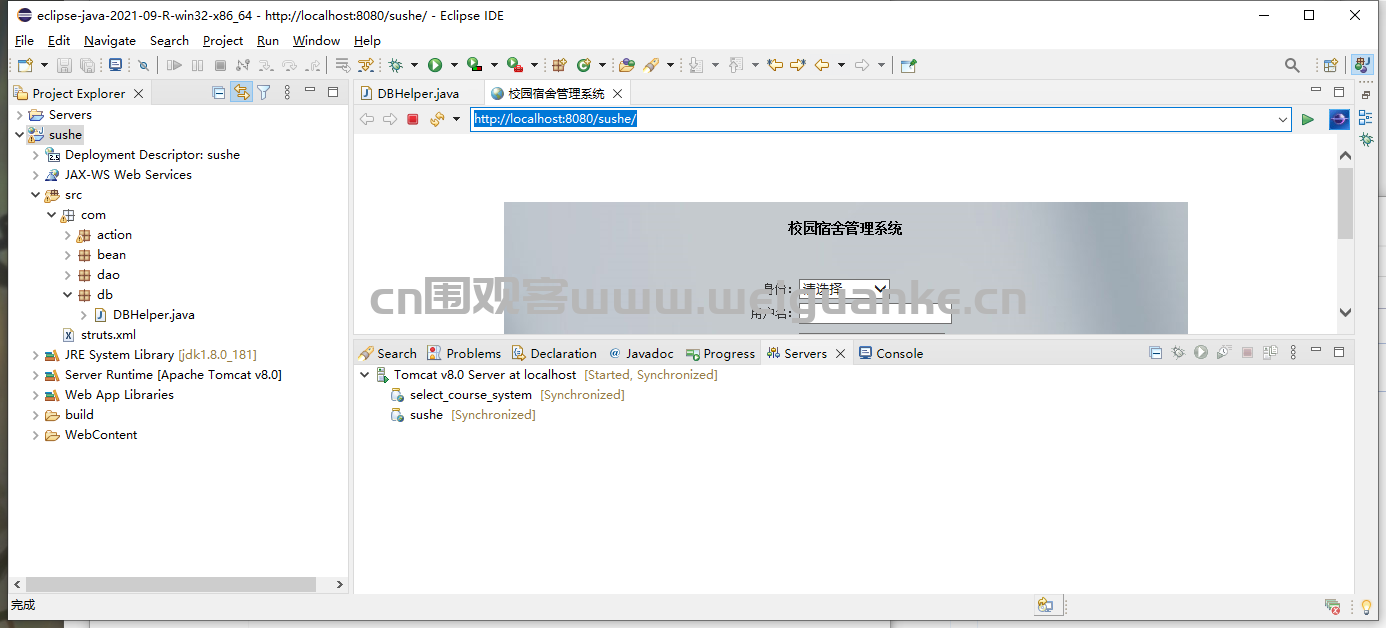Expand the JRE System Library node
The image size is (1386, 628).
click(x=36, y=355)
